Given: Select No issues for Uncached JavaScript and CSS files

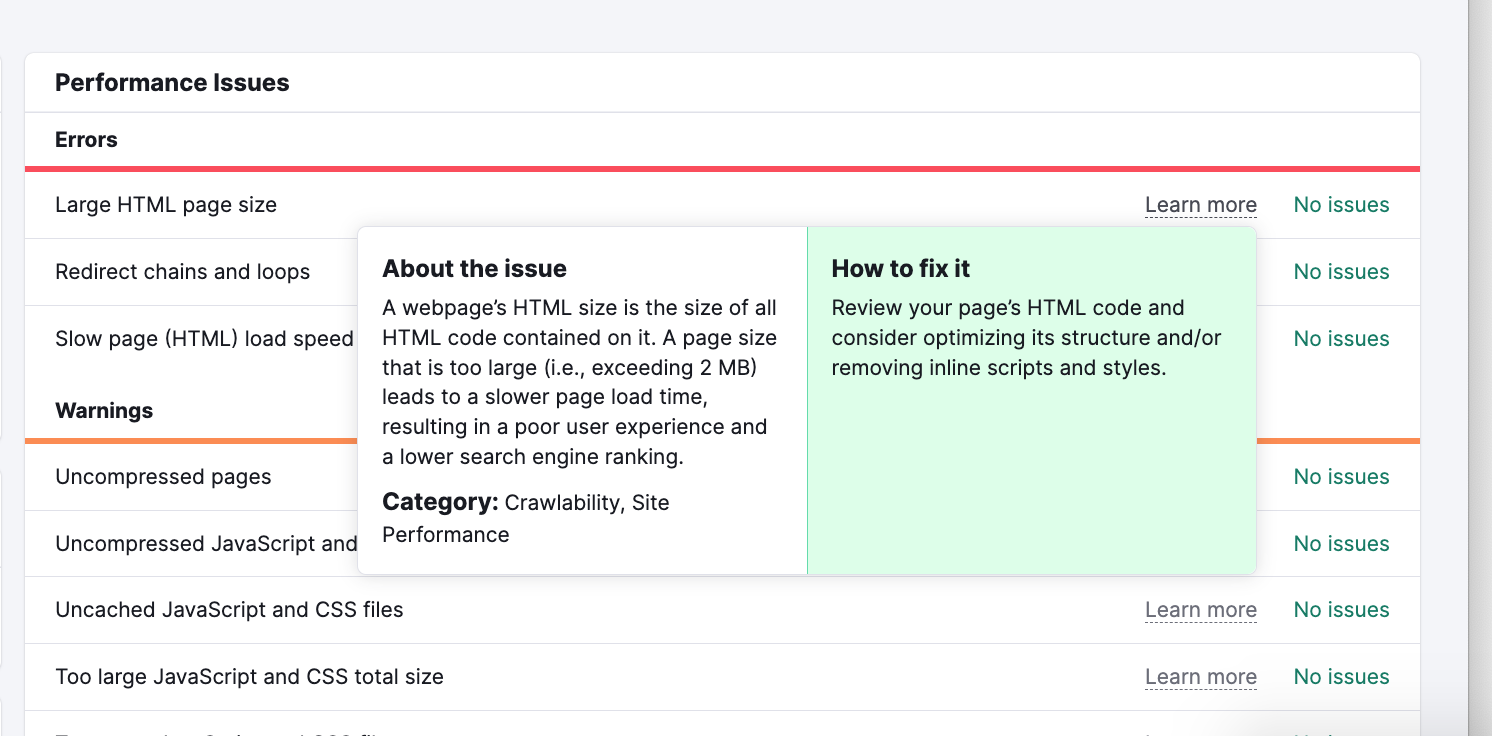Looking at the screenshot, I should pos(1341,610).
